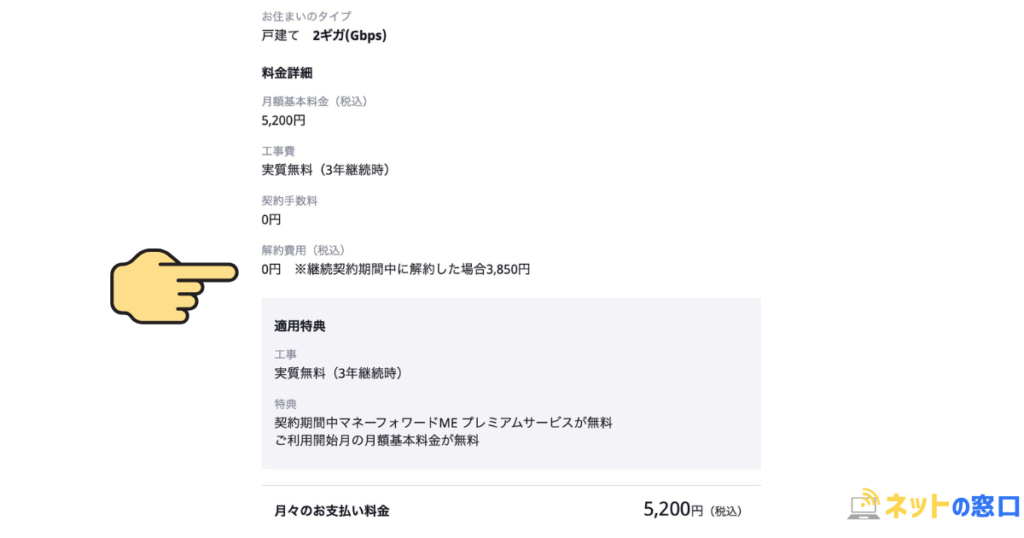This screenshot has width=1024, height=538.
Task: Select the 契約手数料 label
Action: pos(289,201)
